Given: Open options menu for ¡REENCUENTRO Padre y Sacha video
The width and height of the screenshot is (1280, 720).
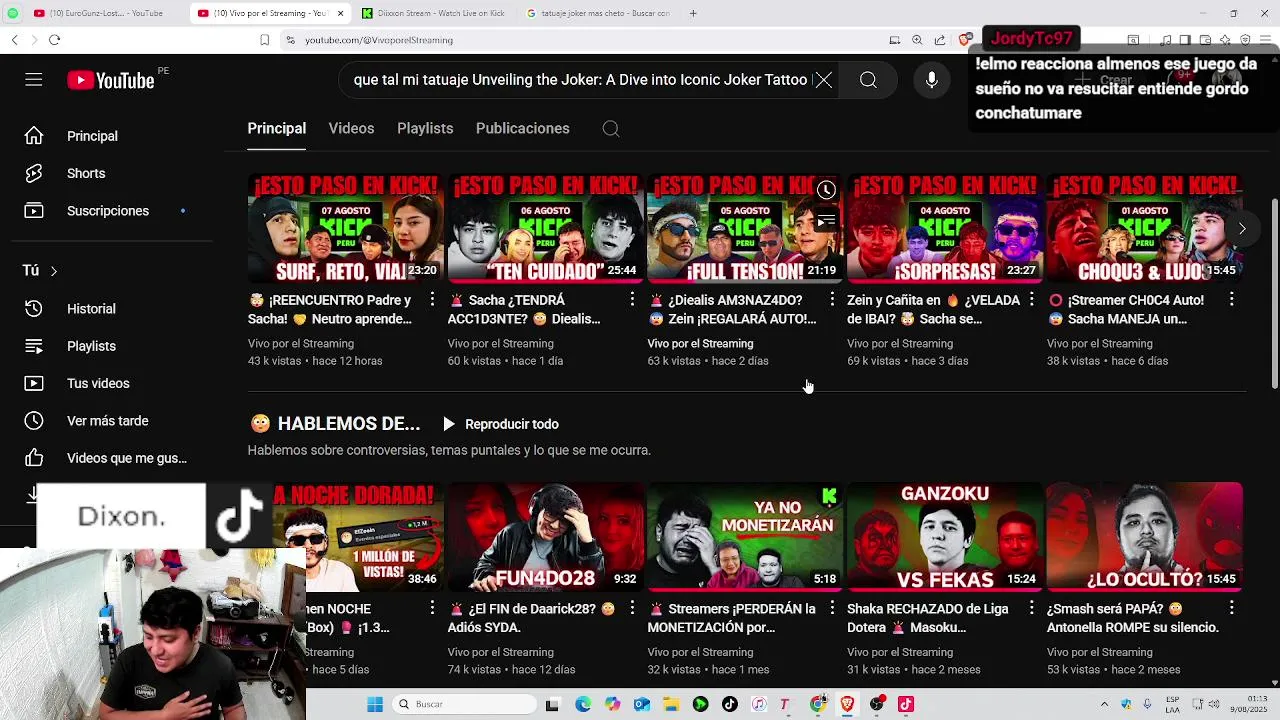Looking at the screenshot, I should [x=432, y=300].
